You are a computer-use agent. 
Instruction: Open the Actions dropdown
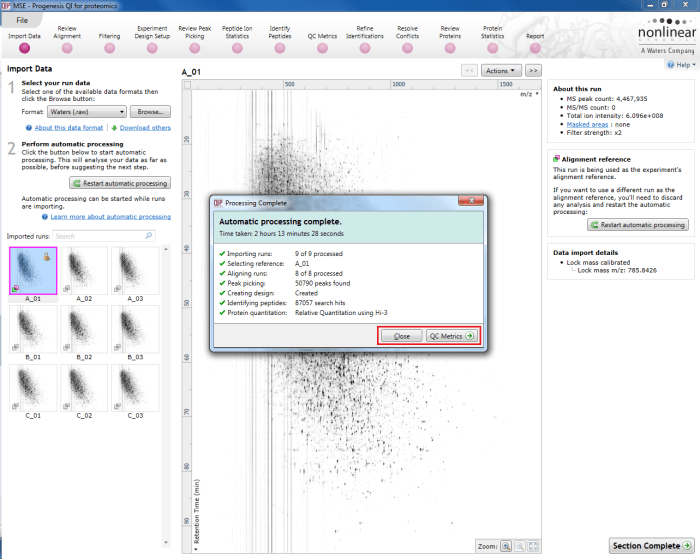pos(500,71)
